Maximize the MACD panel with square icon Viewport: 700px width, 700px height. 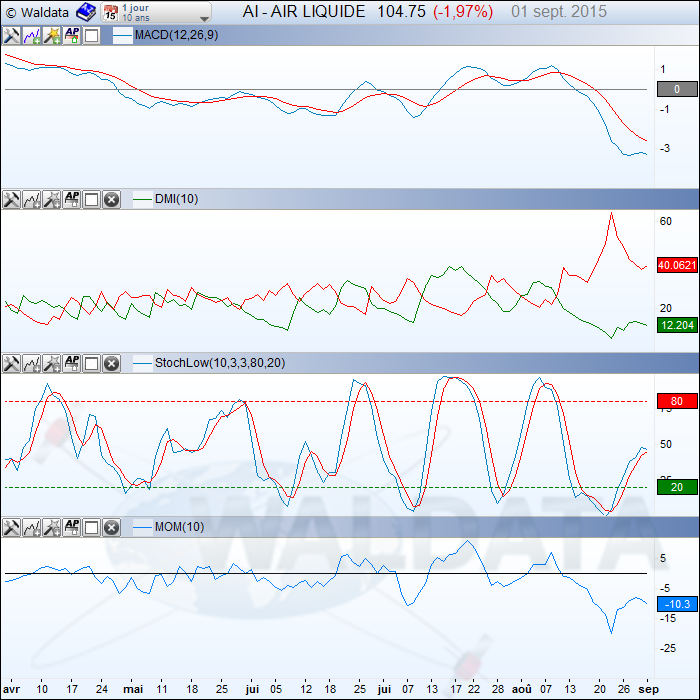coord(92,36)
